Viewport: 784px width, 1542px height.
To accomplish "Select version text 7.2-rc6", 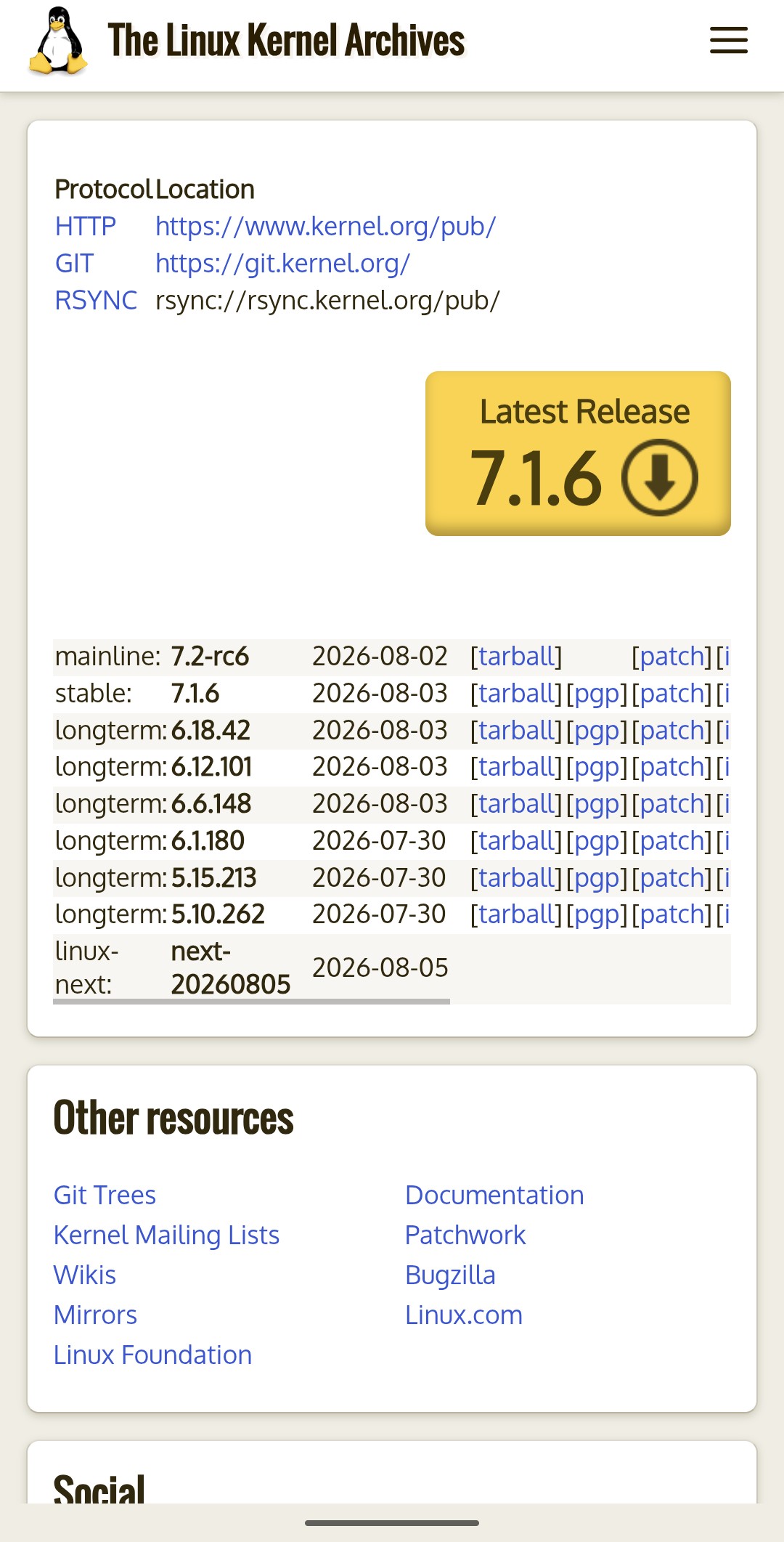I will (210, 657).
